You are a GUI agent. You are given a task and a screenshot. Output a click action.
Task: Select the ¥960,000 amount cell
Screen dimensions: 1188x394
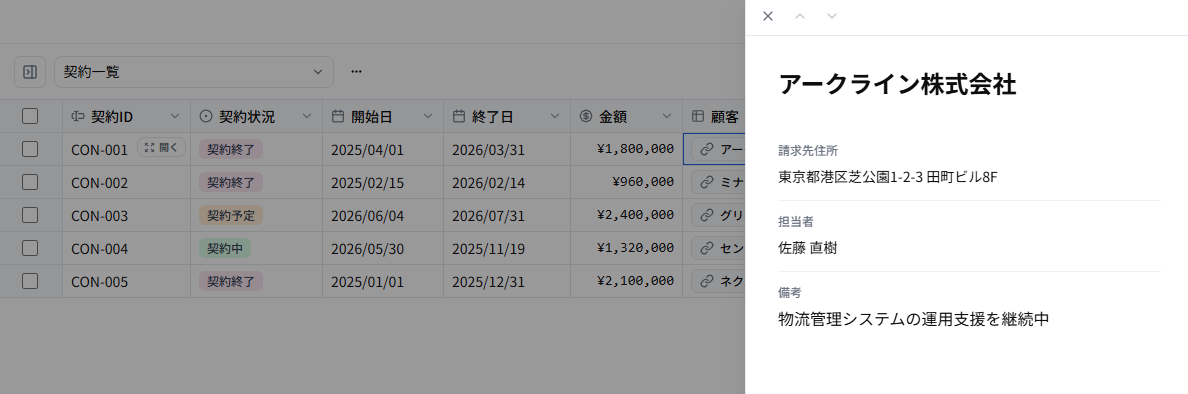coord(627,183)
